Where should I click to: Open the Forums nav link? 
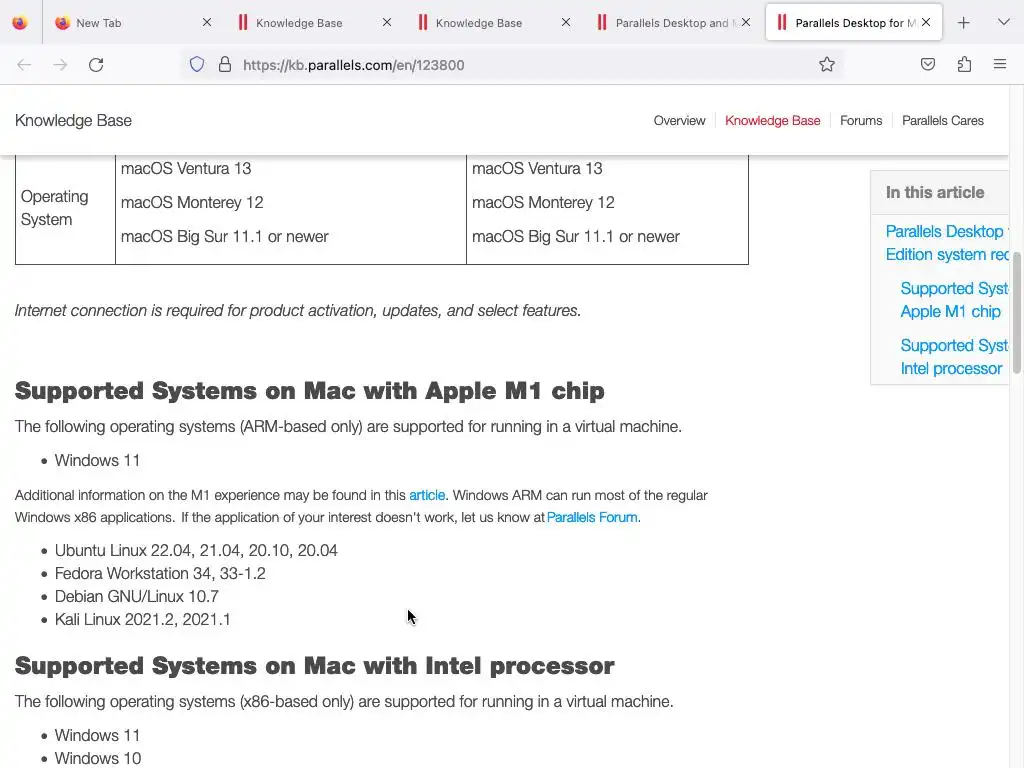click(861, 121)
